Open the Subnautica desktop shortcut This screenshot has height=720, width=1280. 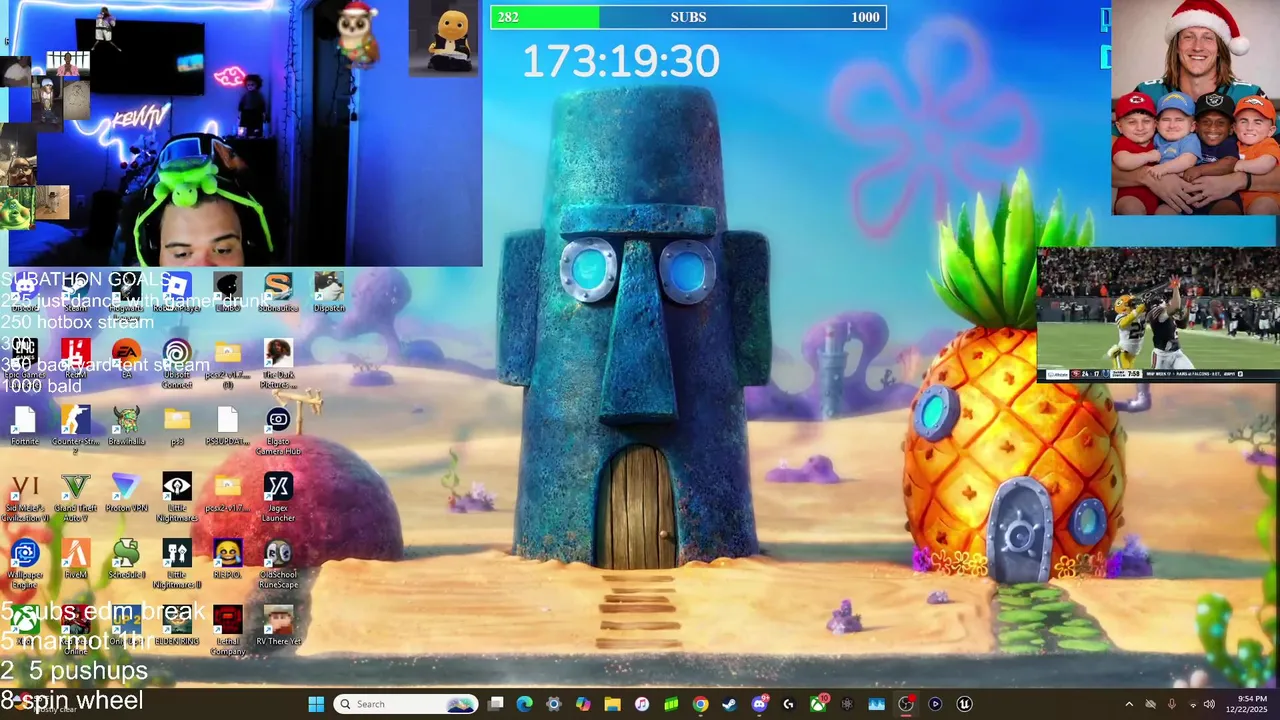coord(278,292)
